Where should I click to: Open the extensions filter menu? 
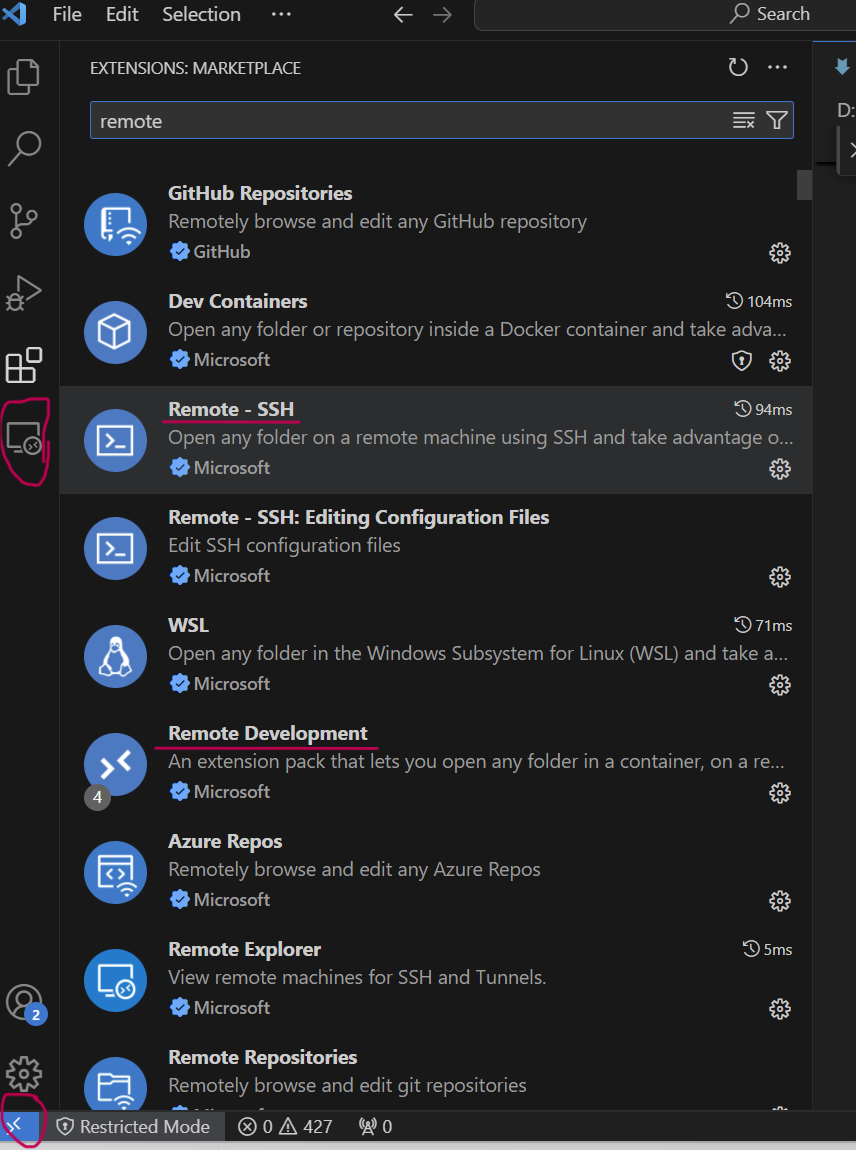[777, 120]
